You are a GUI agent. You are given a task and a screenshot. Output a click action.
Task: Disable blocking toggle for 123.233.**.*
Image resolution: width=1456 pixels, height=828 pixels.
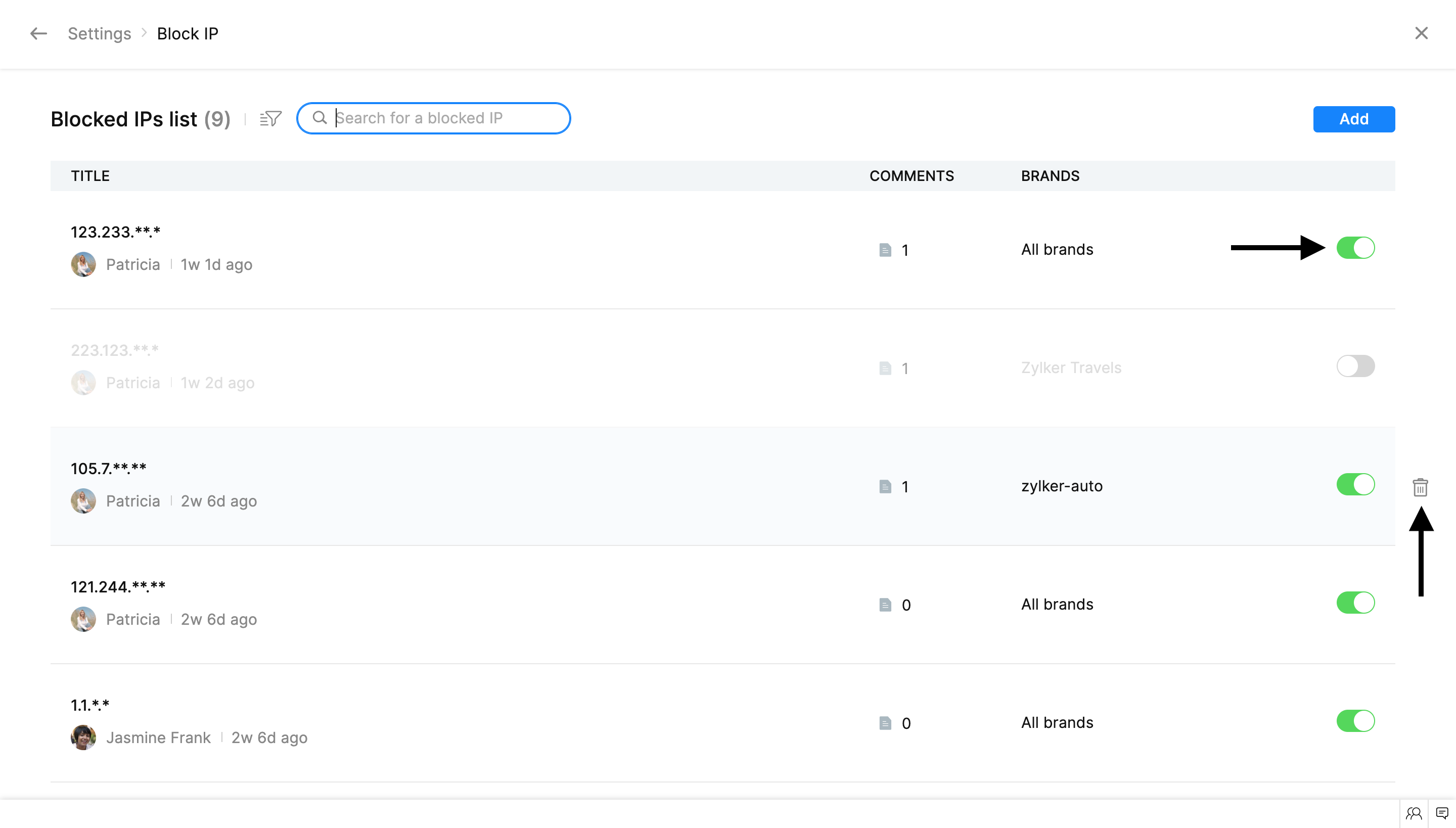point(1355,248)
